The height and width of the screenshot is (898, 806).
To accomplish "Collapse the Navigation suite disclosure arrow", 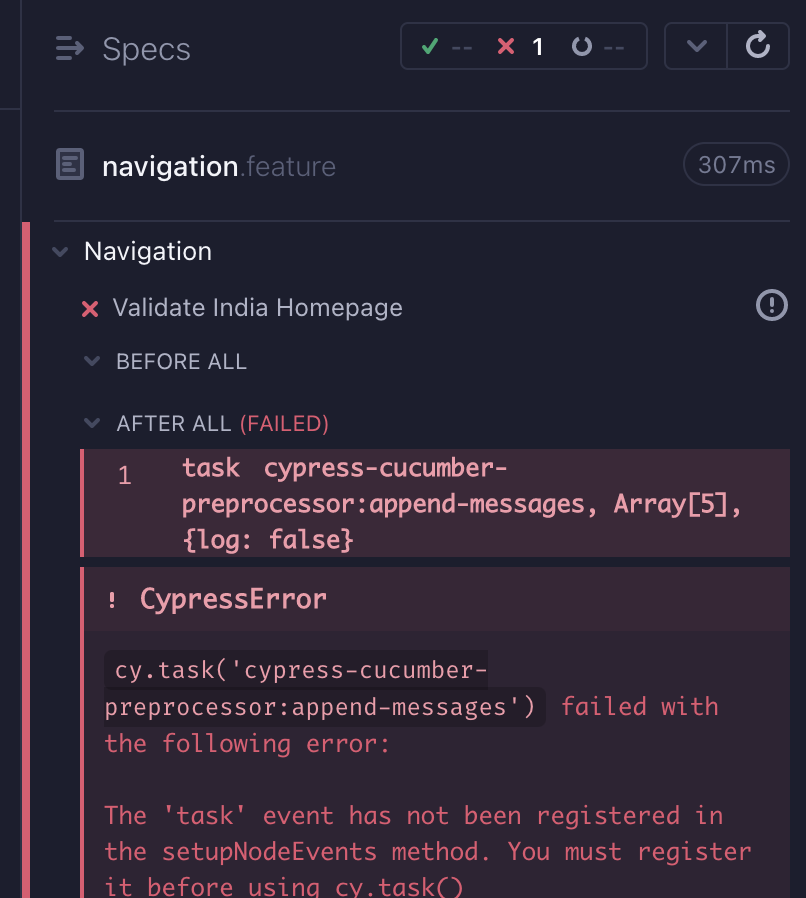I will pos(60,252).
